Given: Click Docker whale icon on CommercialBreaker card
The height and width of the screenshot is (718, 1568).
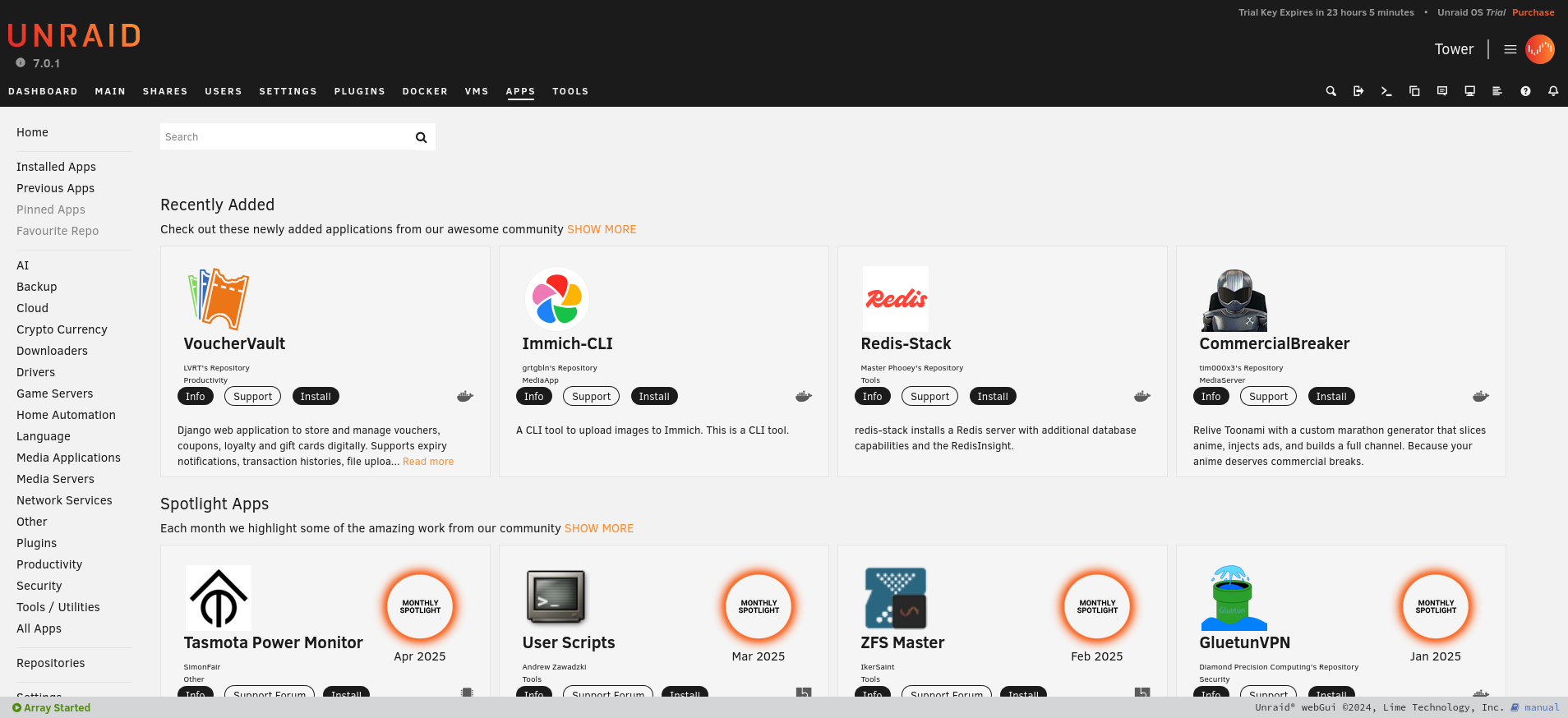Looking at the screenshot, I should point(1481,396).
